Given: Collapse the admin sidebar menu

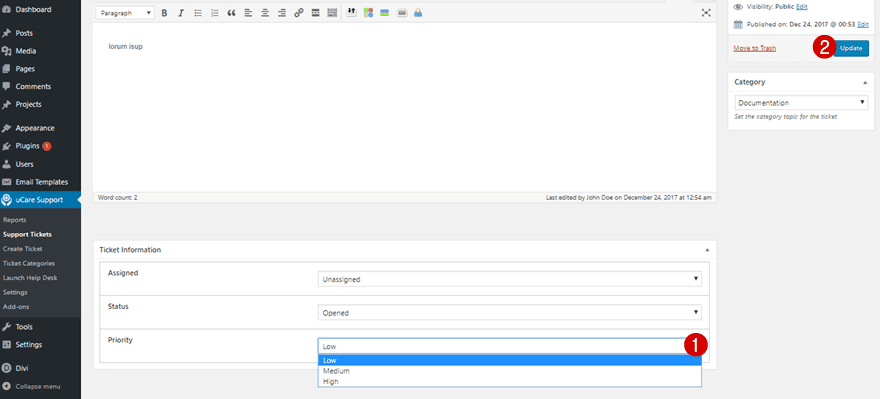Looking at the screenshot, I should pyautogui.click(x=38, y=387).
